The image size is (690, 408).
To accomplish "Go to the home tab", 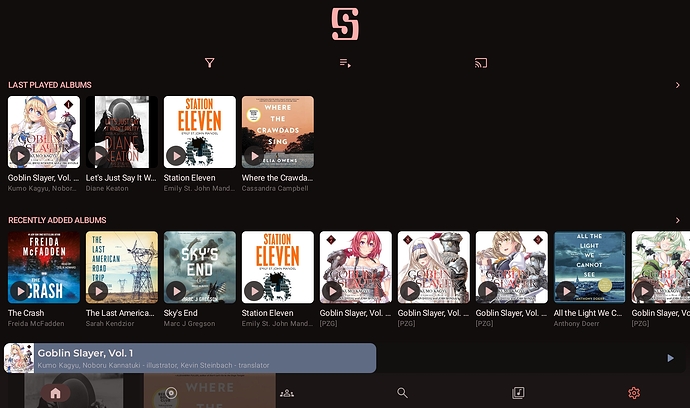I will 56,393.
